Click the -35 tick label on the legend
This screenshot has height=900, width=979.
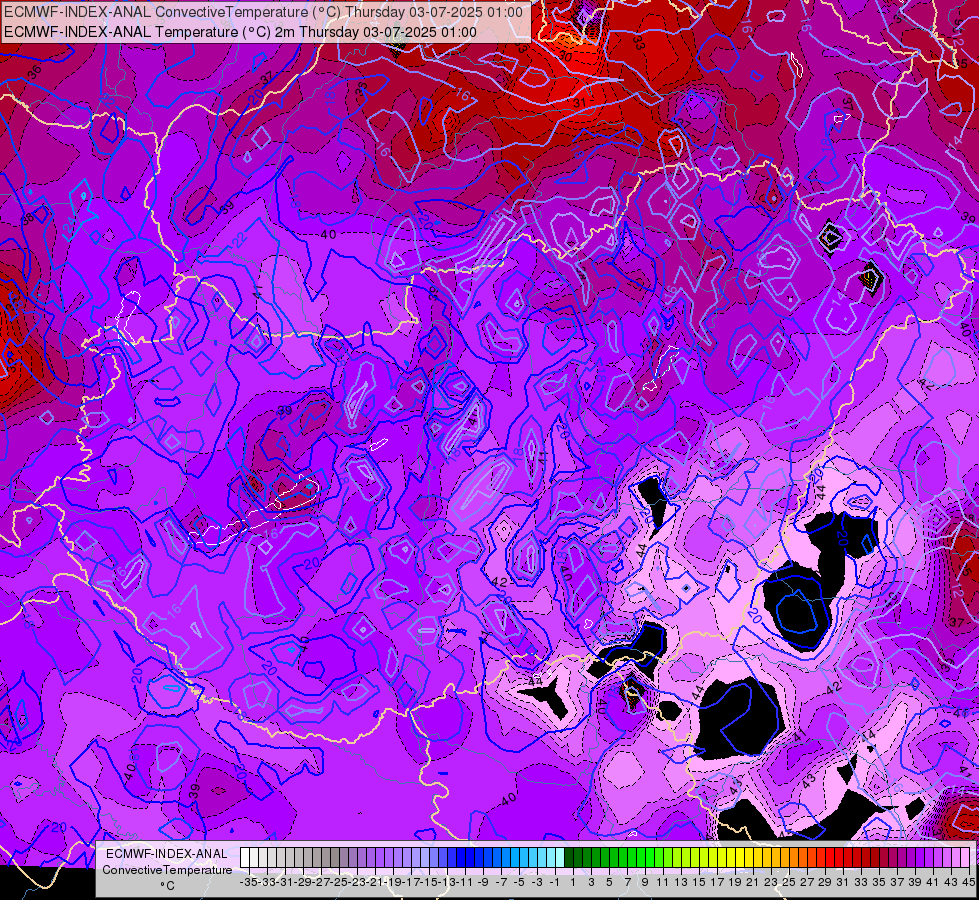[248, 882]
